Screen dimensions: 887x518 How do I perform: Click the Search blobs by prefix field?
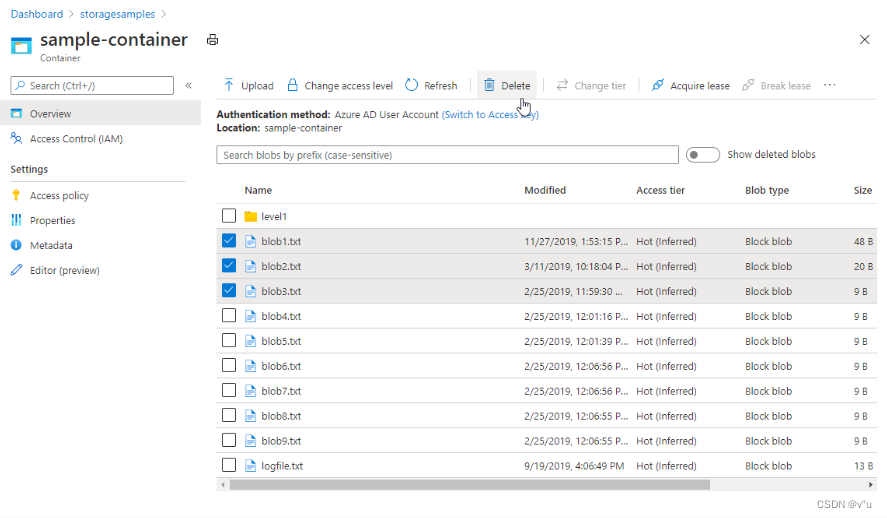[x=447, y=155]
